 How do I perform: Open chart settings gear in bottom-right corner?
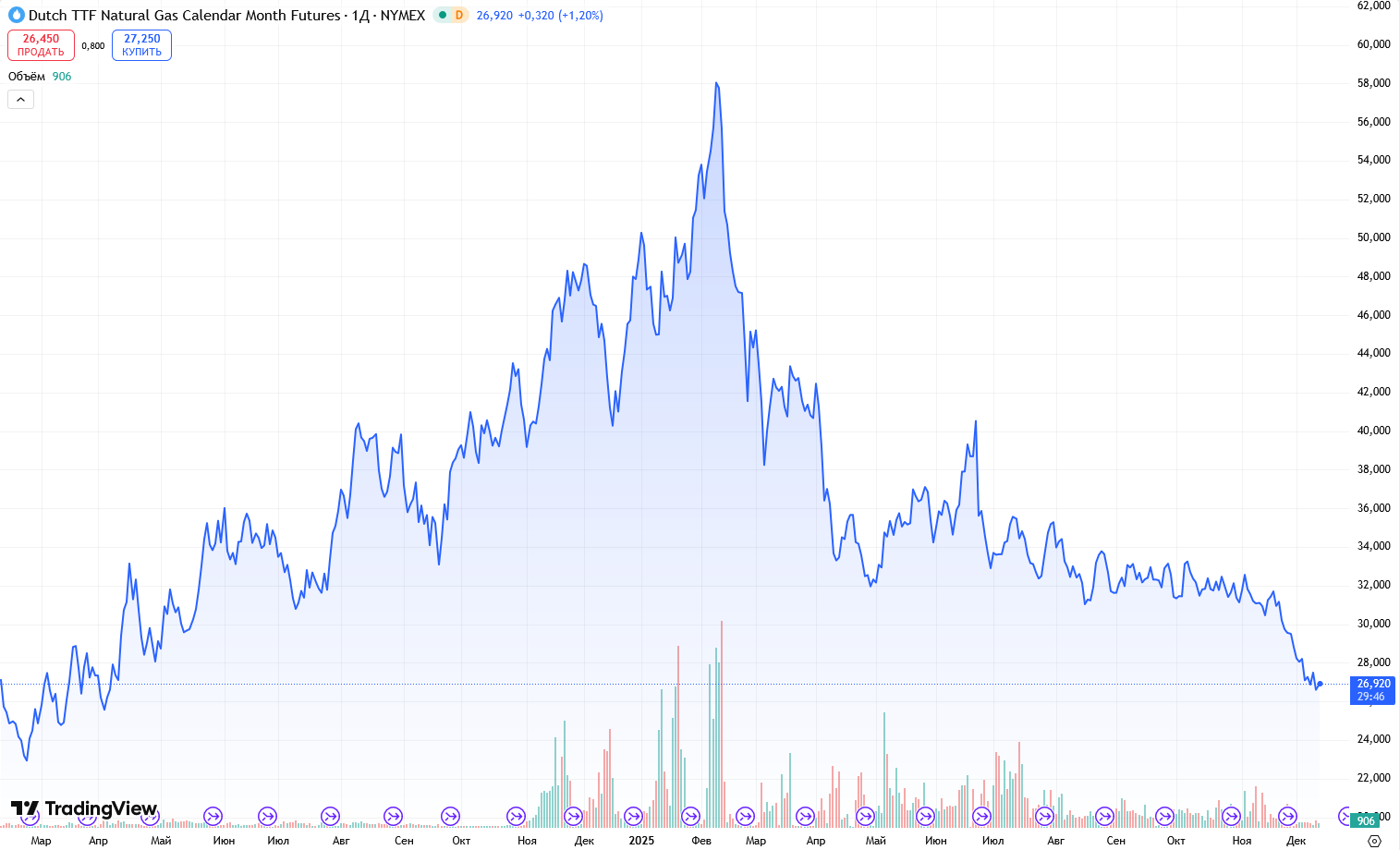coord(1374,841)
